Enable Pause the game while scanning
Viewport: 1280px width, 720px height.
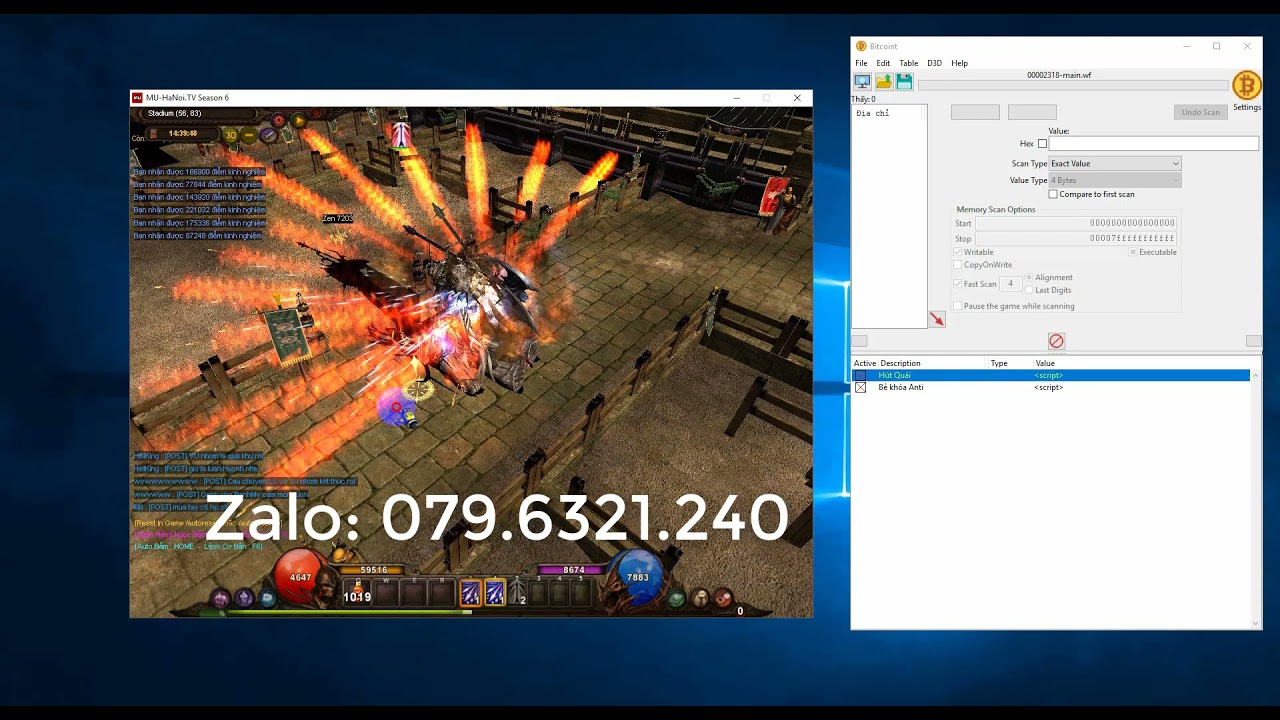coord(958,306)
